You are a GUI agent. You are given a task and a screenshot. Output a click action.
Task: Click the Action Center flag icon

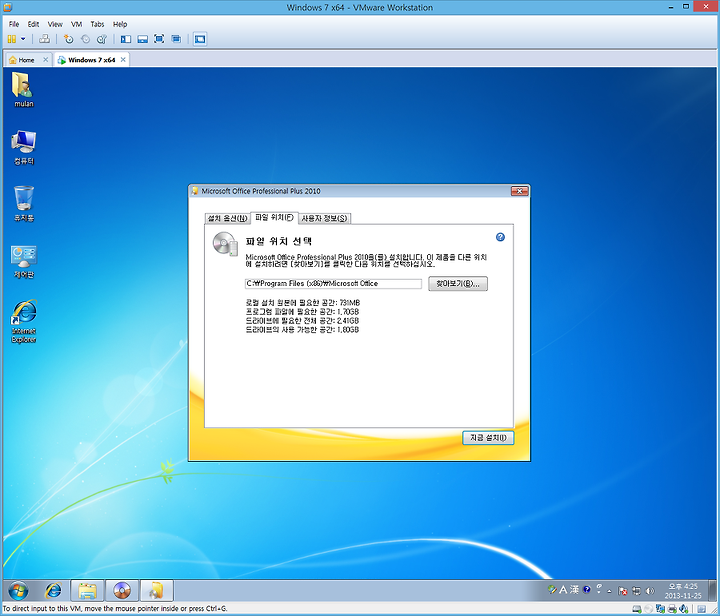pyautogui.click(x=623, y=591)
